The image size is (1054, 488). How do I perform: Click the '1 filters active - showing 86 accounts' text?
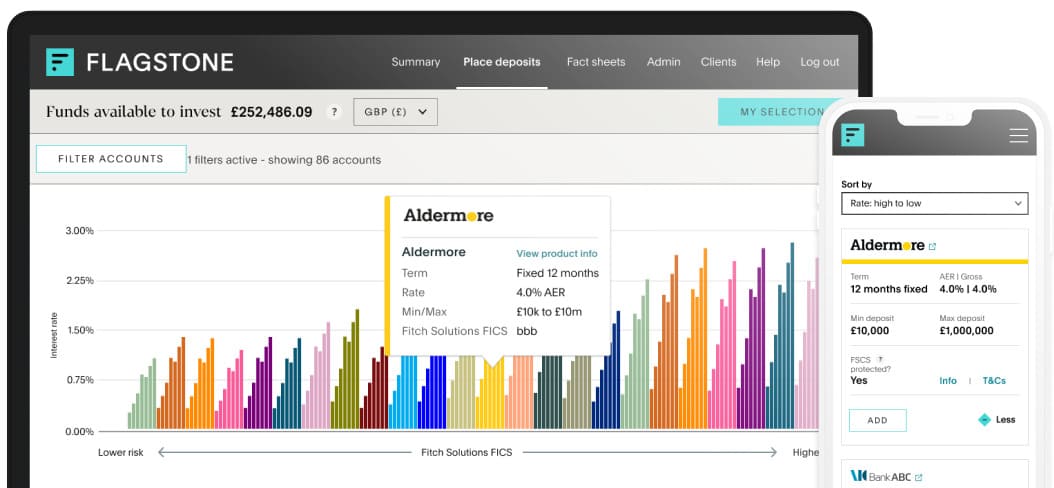pyautogui.click(x=284, y=160)
